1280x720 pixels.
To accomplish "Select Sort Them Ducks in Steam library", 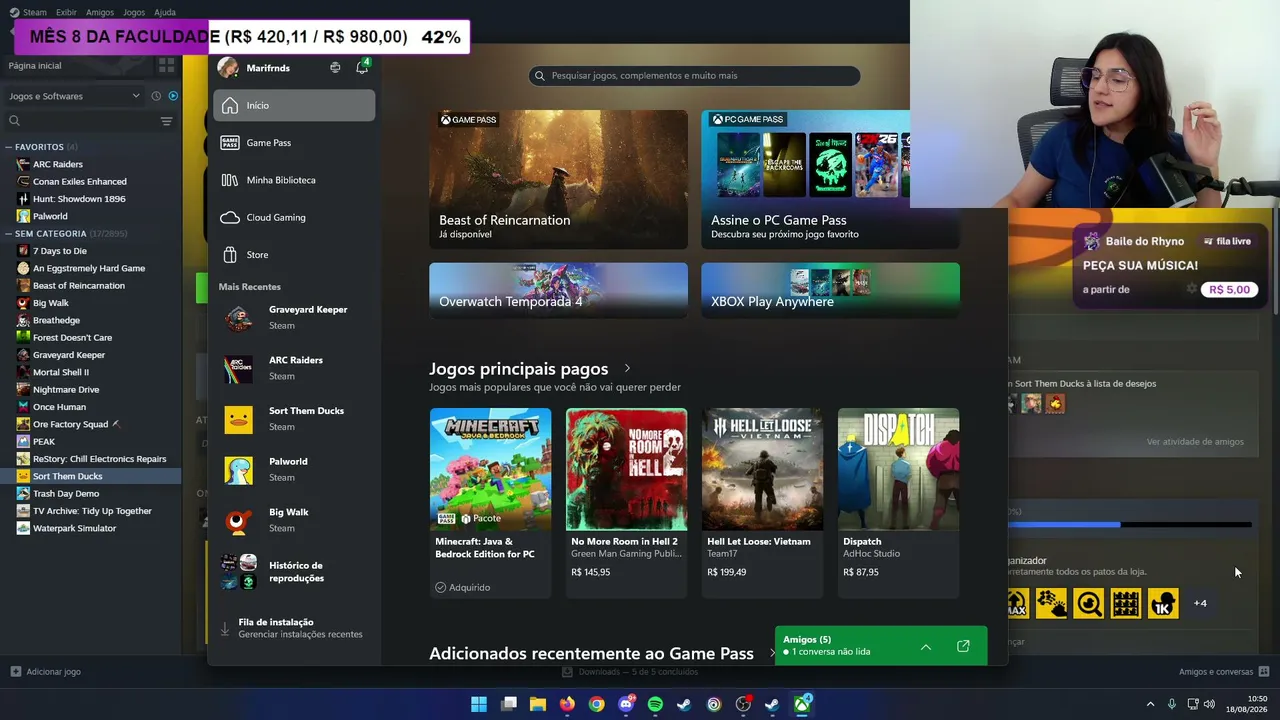I will pyautogui.click(x=90, y=476).
